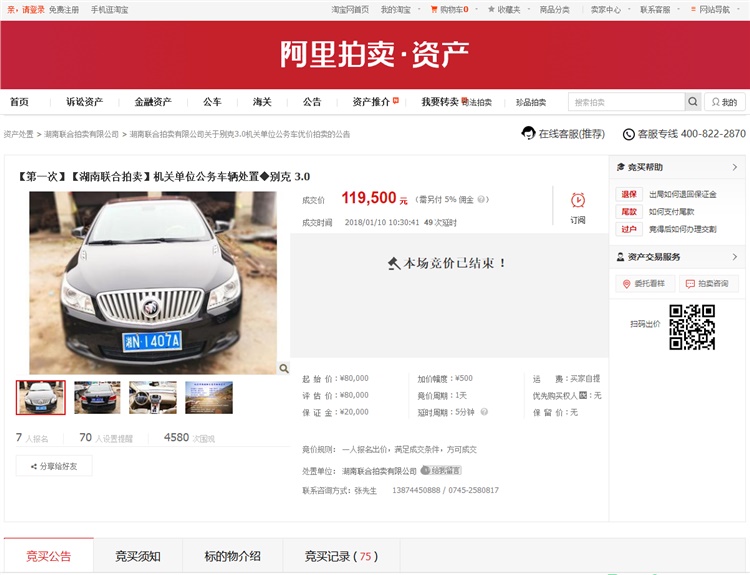Open the shopping cart icon
This screenshot has width=750, height=575.
coord(434,9)
